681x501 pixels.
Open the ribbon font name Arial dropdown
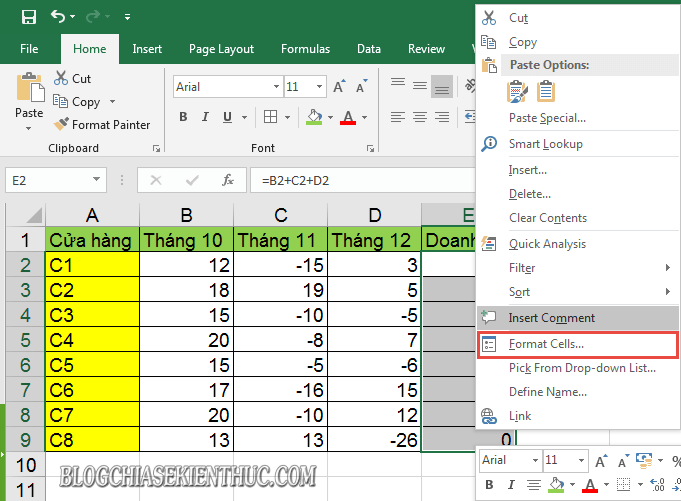coord(276,87)
